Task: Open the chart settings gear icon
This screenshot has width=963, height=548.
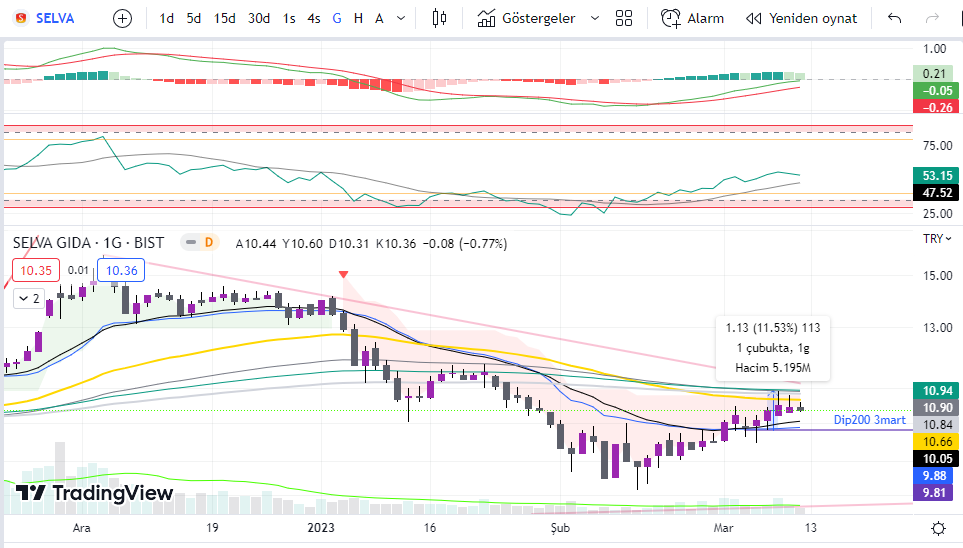Action: pyautogui.click(x=938, y=528)
